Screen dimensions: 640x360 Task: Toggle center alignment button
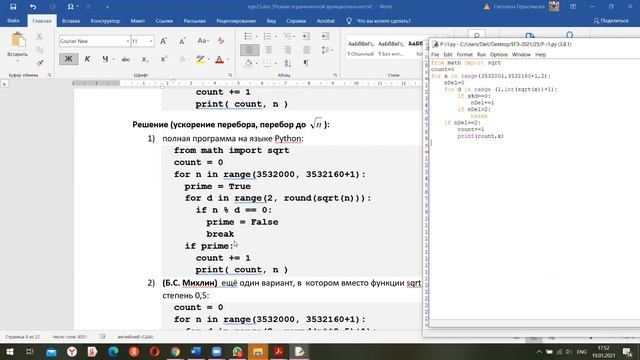(x=268, y=50)
